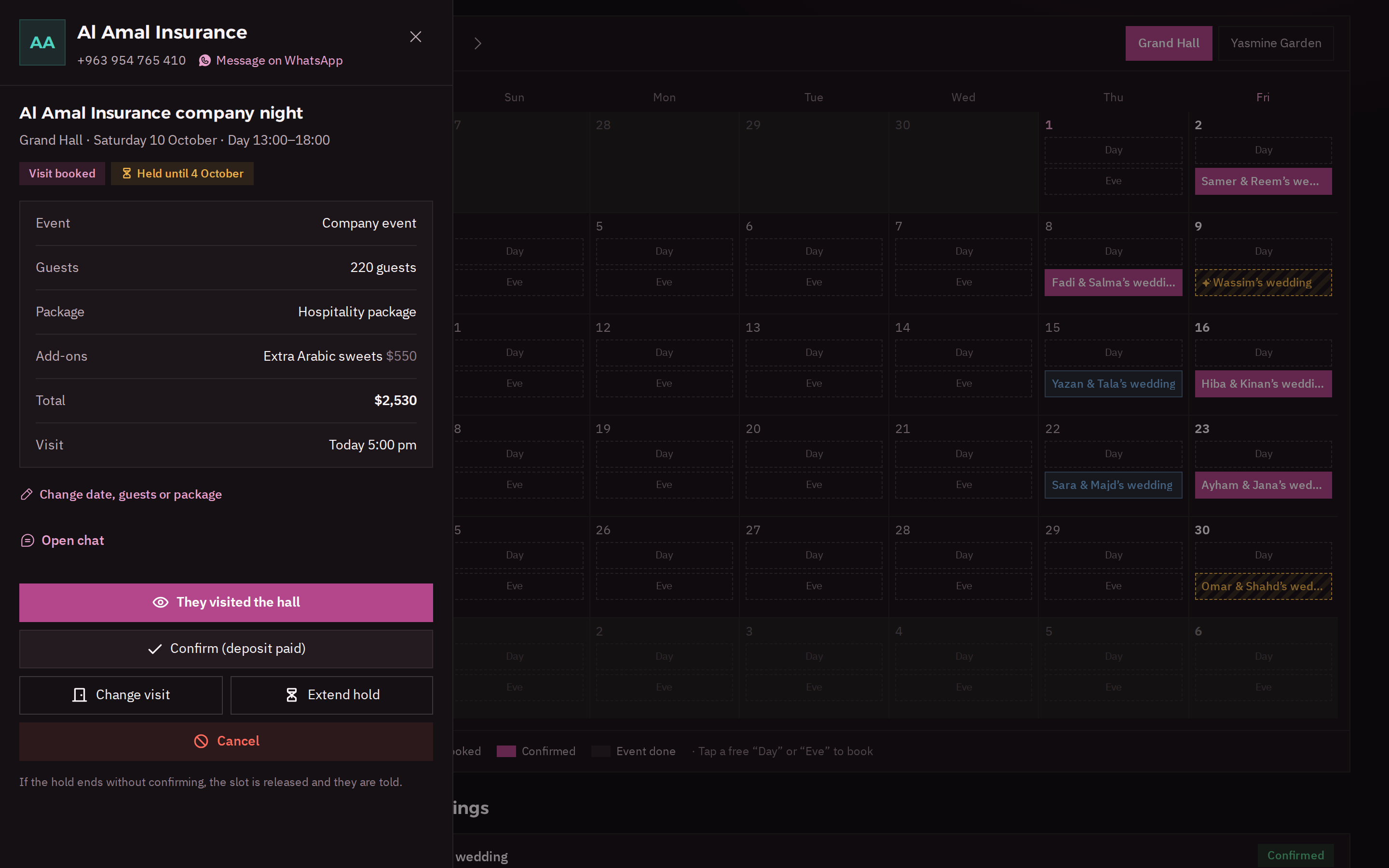The image size is (1389, 868).
Task: Click the chat bubble icon
Action: click(x=27, y=541)
